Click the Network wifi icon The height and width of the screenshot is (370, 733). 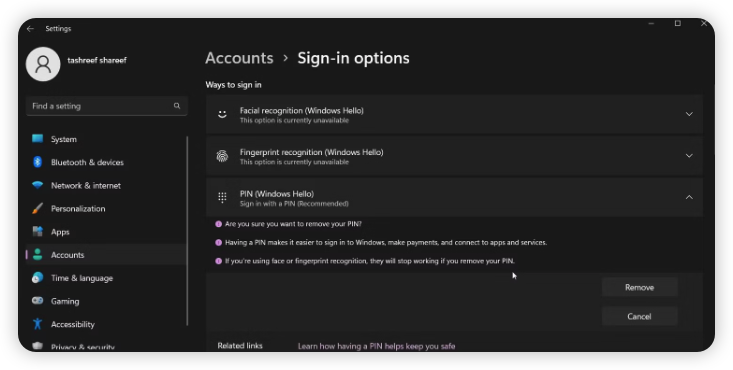pyautogui.click(x=37, y=185)
